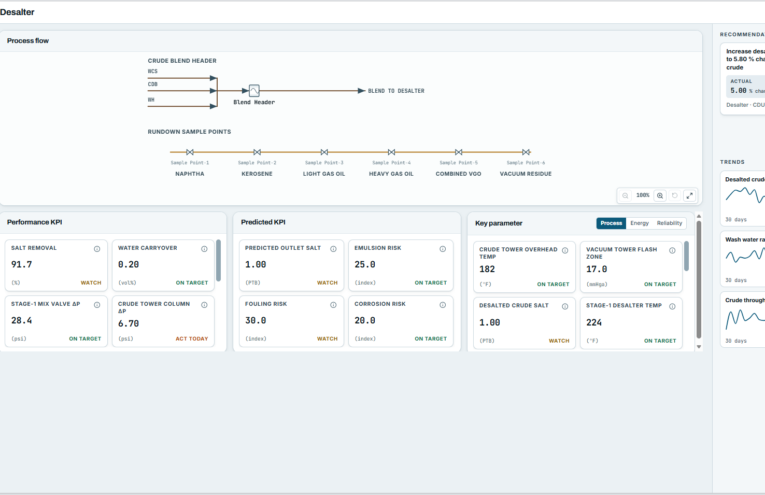The width and height of the screenshot is (765, 495).
Task: Open the Wash water trend chart
Action: tap(743, 258)
